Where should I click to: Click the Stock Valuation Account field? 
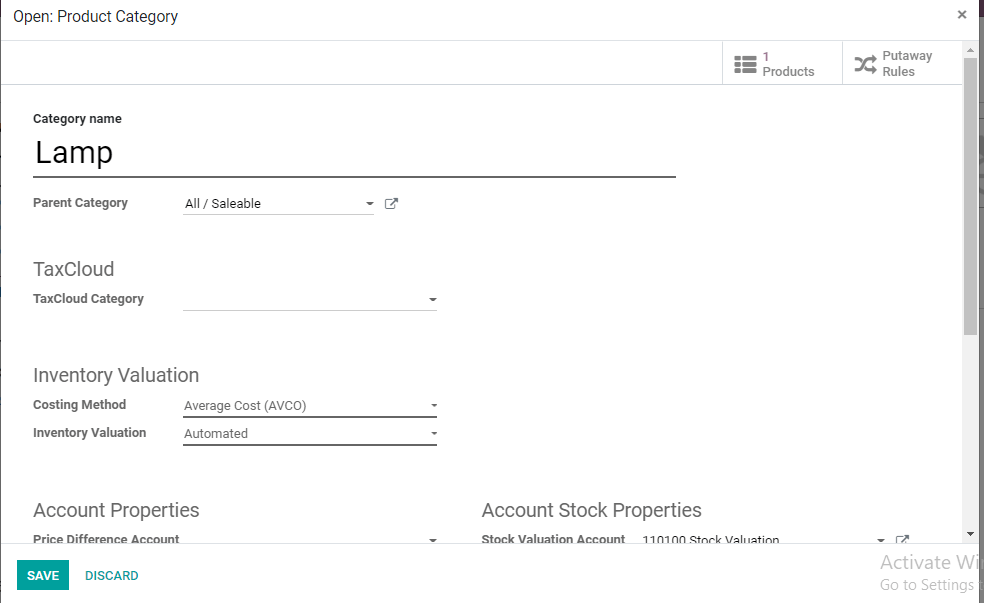(x=755, y=540)
